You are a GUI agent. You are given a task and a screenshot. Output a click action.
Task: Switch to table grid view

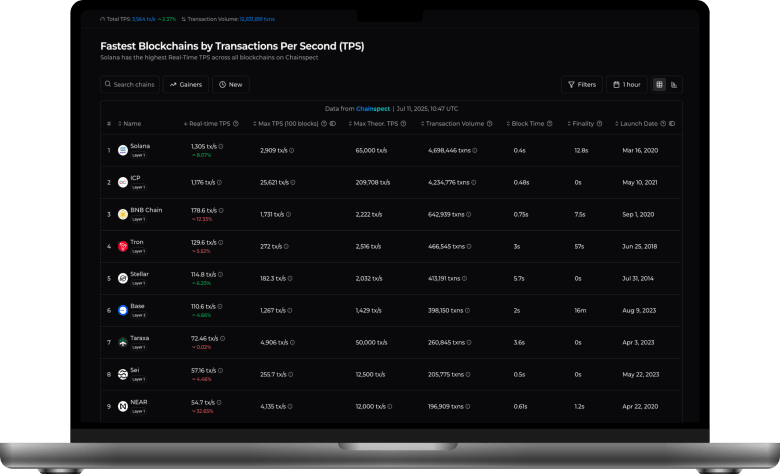pos(659,85)
